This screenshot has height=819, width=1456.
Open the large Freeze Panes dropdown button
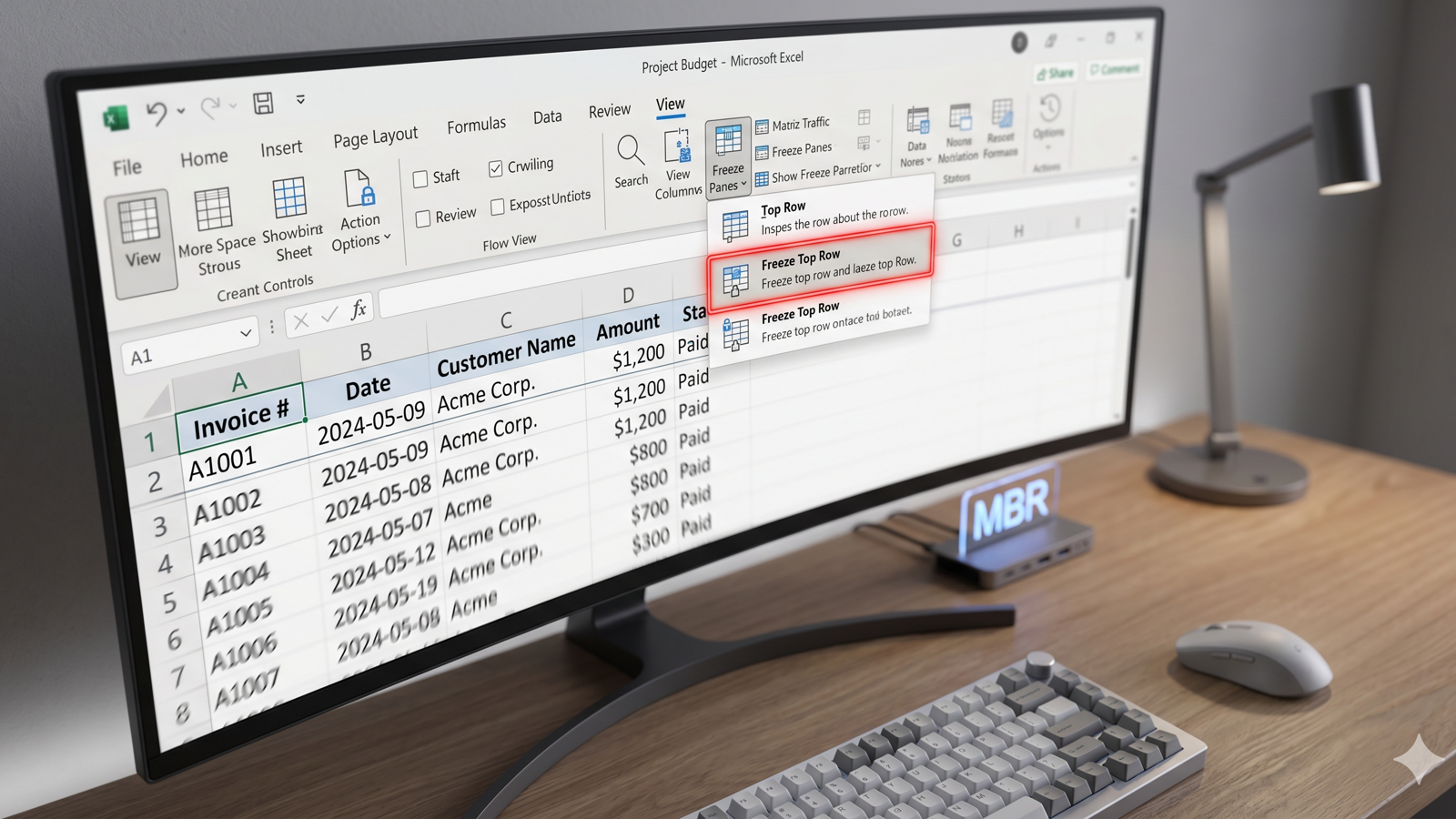click(x=727, y=157)
